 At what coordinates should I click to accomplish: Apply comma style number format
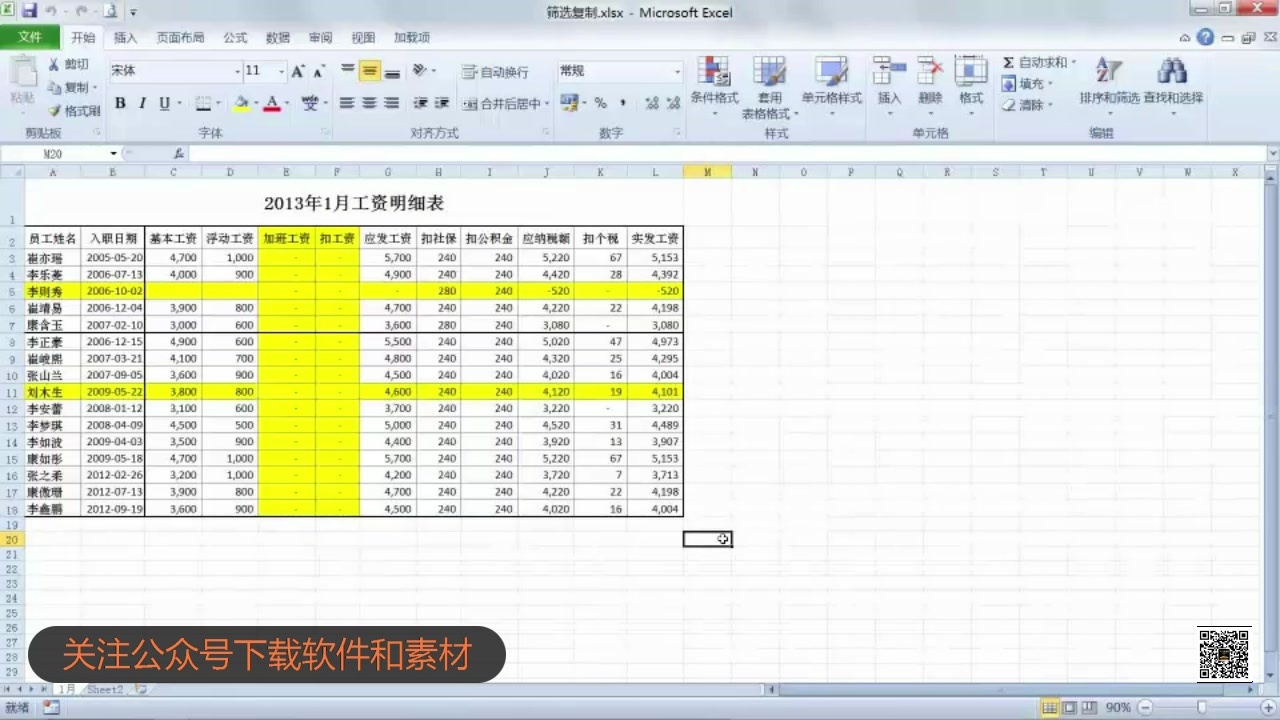point(623,103)
